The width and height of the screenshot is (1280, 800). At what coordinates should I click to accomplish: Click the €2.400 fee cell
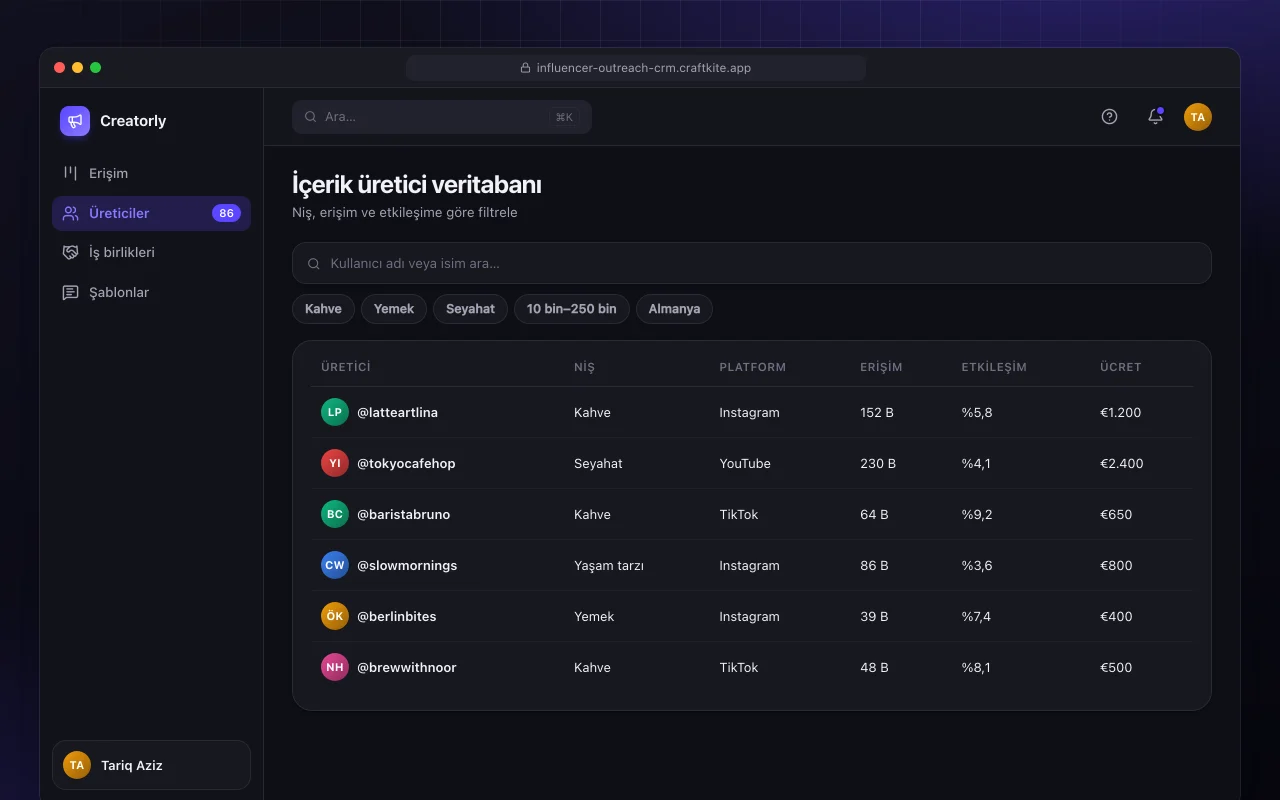pos(1121,463)
